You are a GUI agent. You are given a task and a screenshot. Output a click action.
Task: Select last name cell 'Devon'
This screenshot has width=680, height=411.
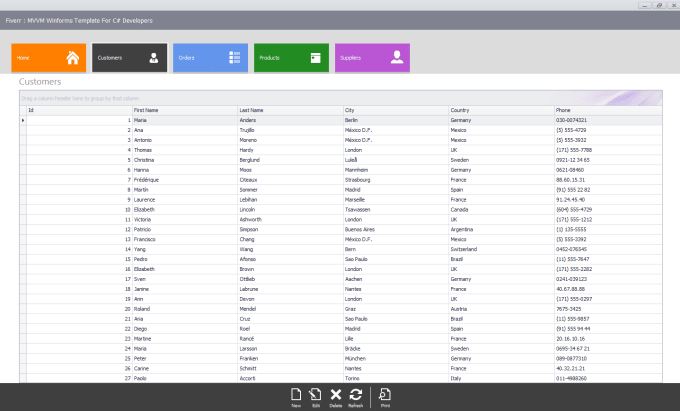point(291,299)
